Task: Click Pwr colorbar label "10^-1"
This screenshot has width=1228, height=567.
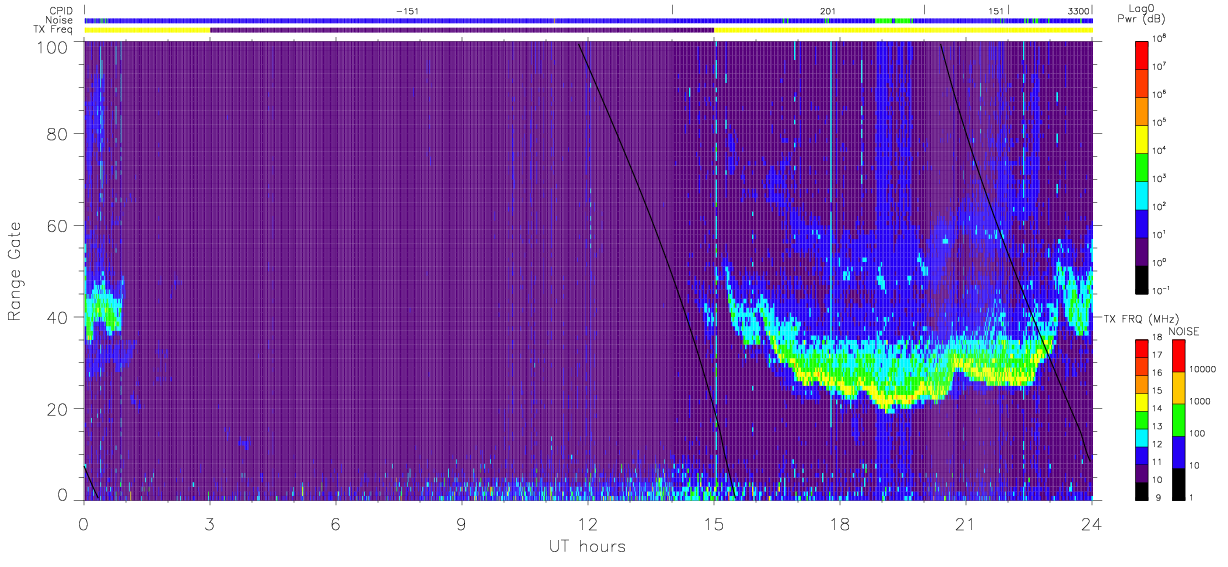Action: point(1163,289)
